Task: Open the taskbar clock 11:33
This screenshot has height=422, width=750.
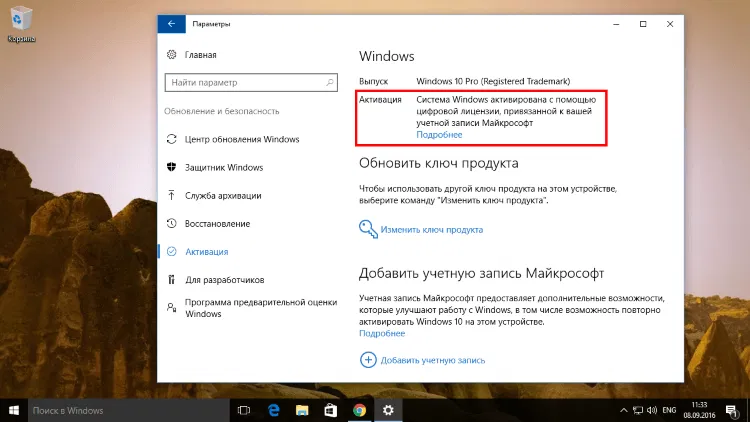Action: point(699,411)
